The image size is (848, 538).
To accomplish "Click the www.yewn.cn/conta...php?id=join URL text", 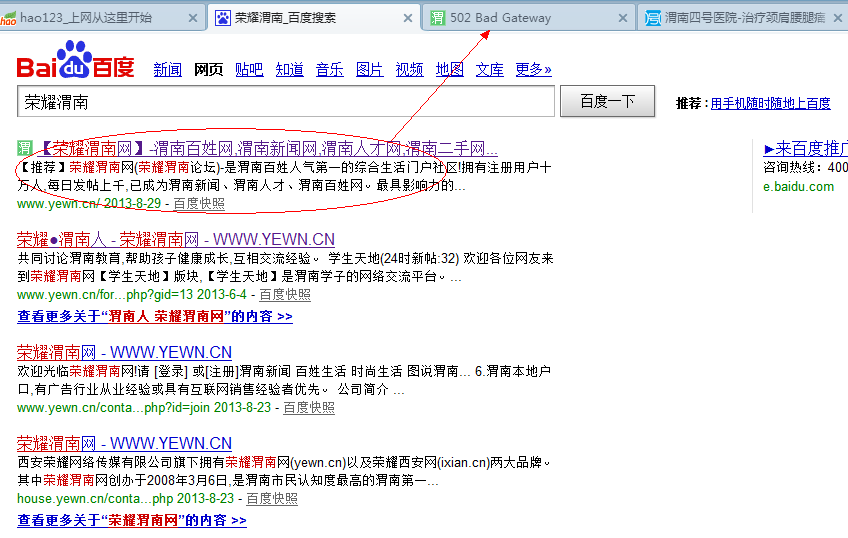I will pyautogui.click(x=144, y=408).
